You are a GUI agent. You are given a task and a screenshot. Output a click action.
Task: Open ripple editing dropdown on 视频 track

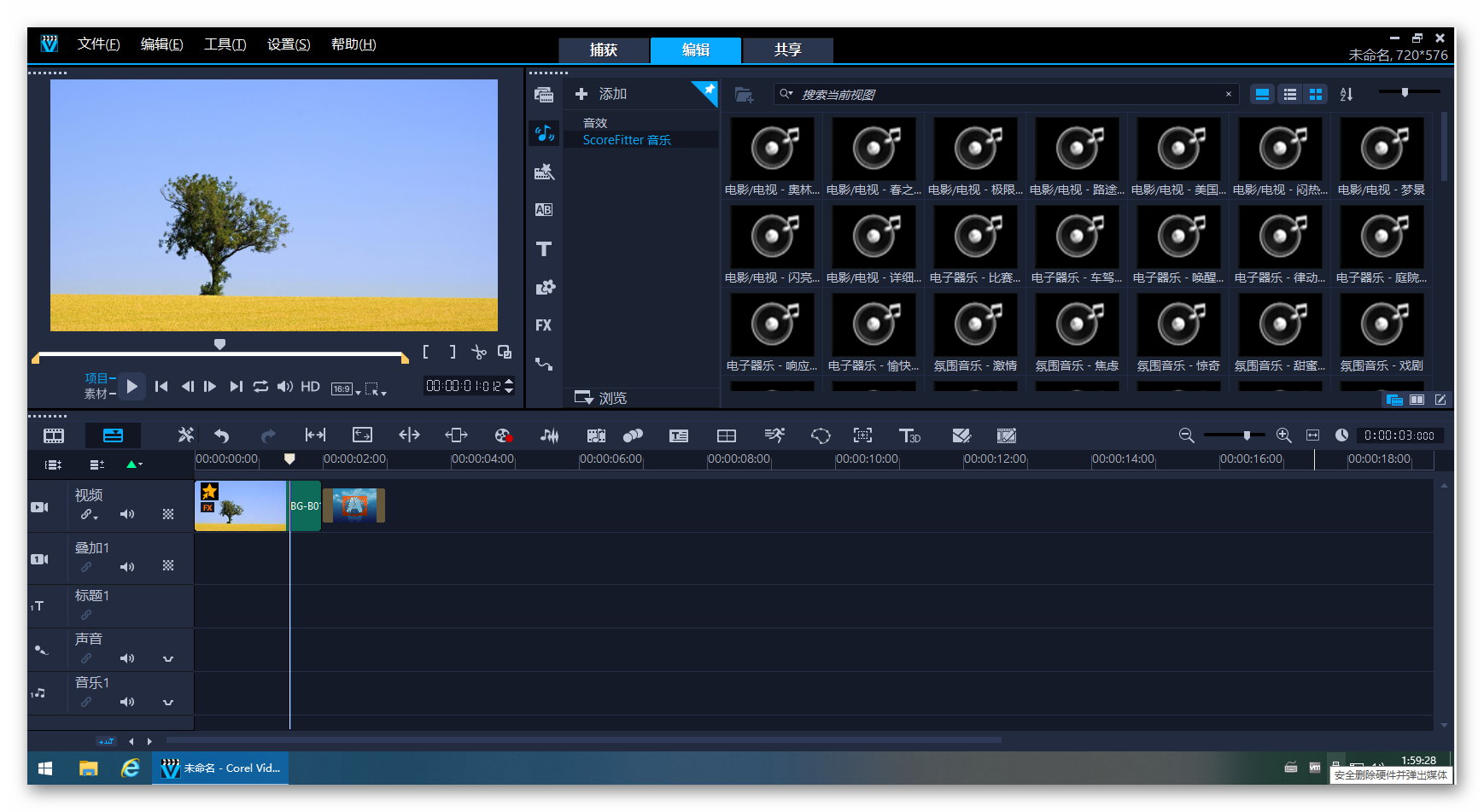pos(89,515)
